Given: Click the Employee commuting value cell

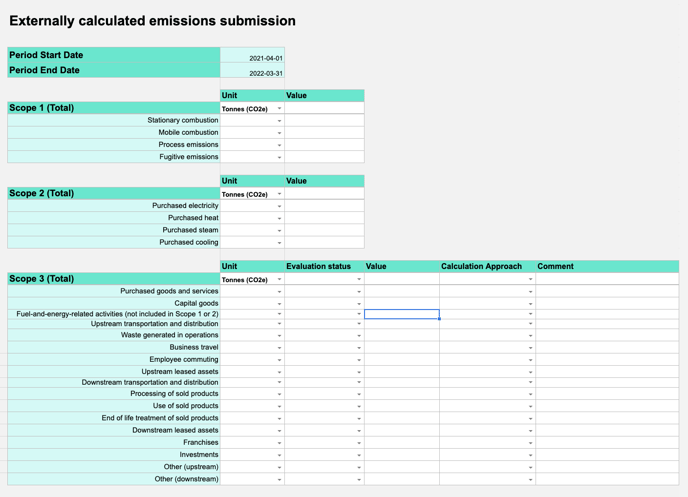Looking at the screenshot, I should 402,360.
